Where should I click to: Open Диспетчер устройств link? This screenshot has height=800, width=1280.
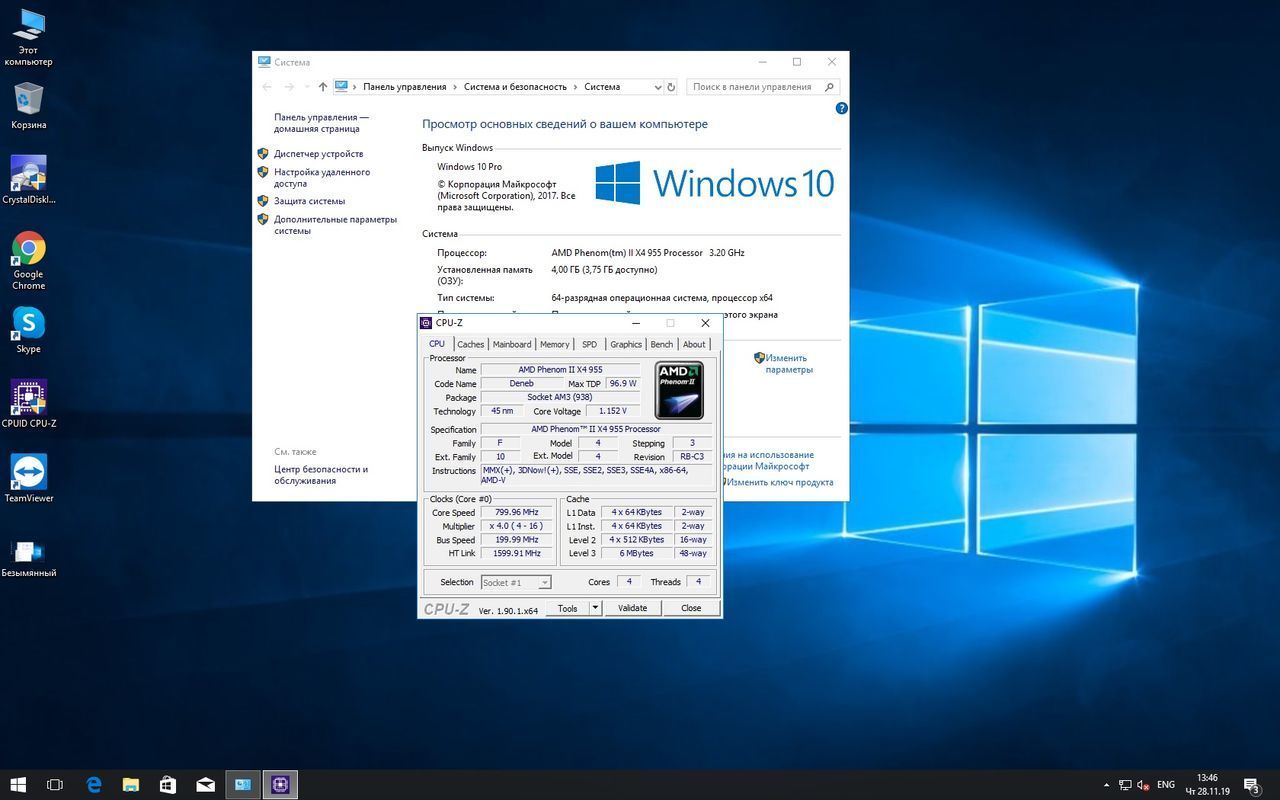[318, 154]
